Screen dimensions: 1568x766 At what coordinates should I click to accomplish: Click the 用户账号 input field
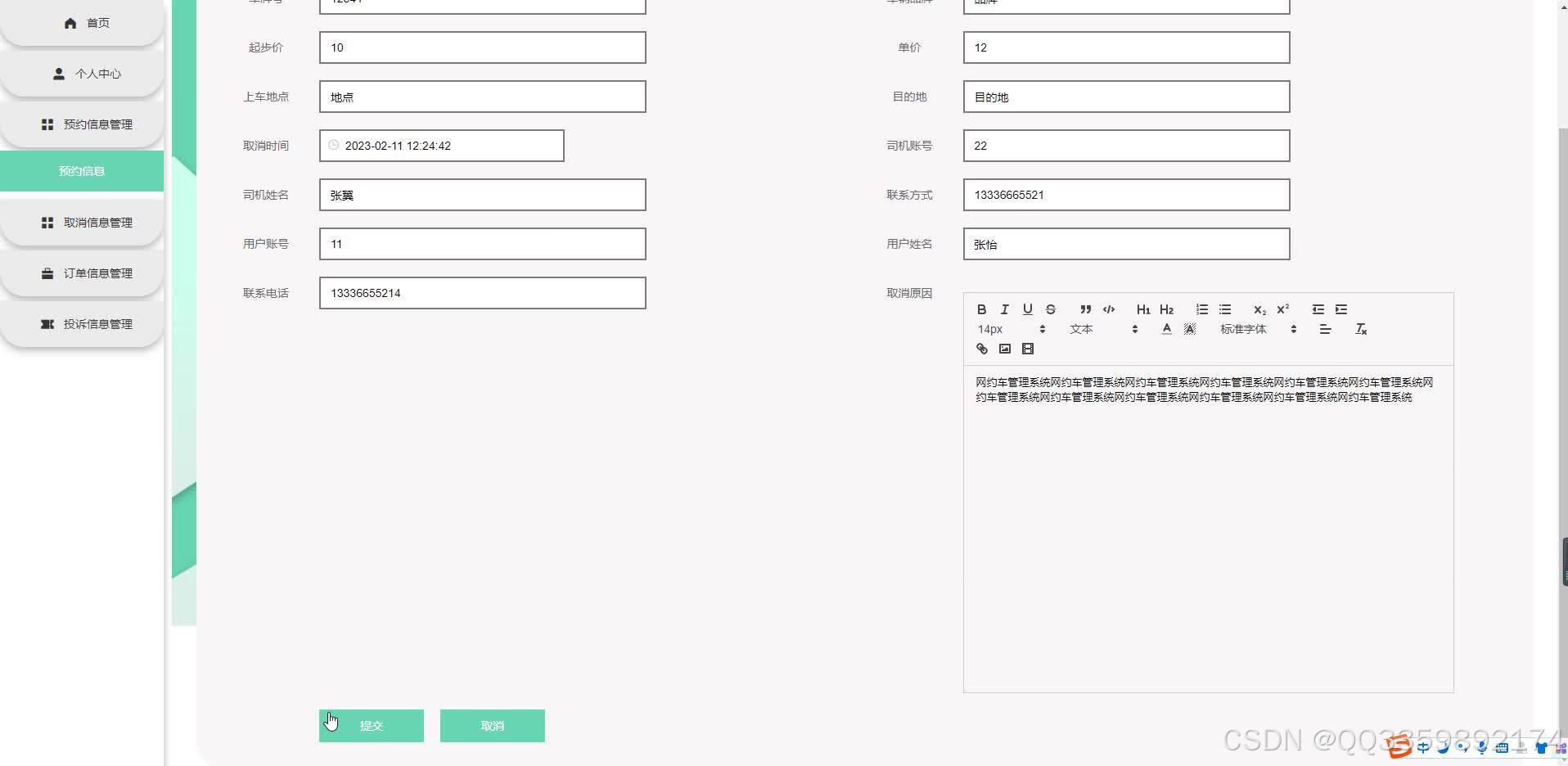[483, 244]
